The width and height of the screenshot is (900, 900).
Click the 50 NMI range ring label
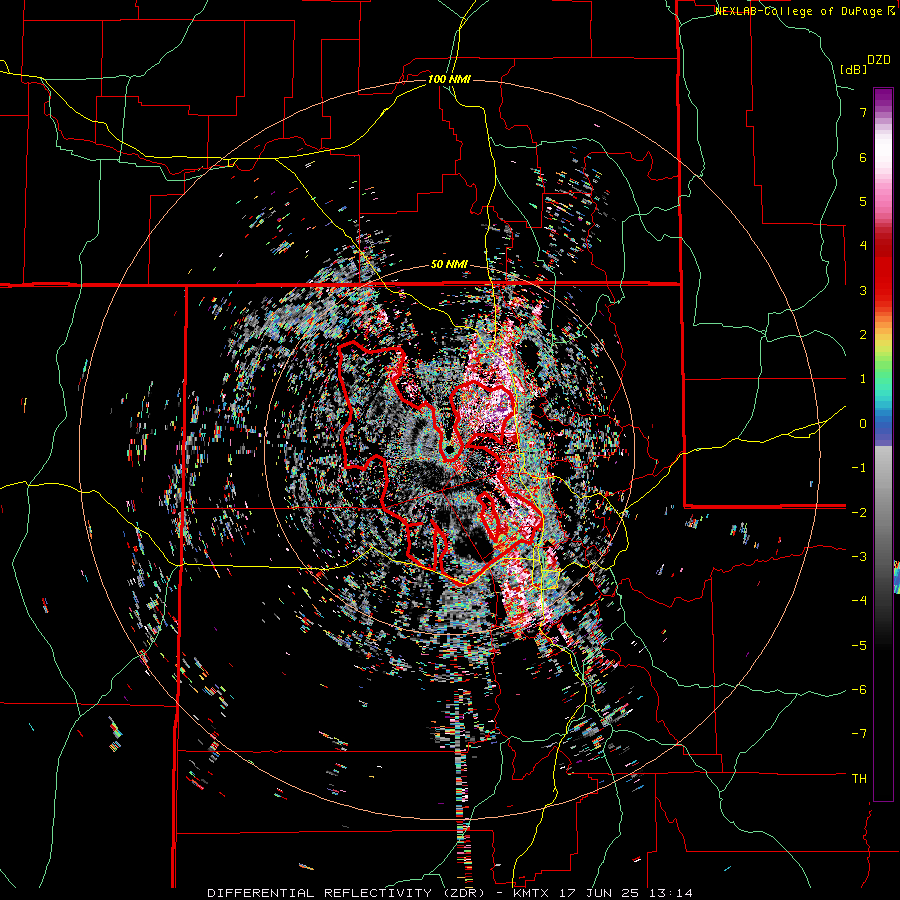(x=449, y=265)
